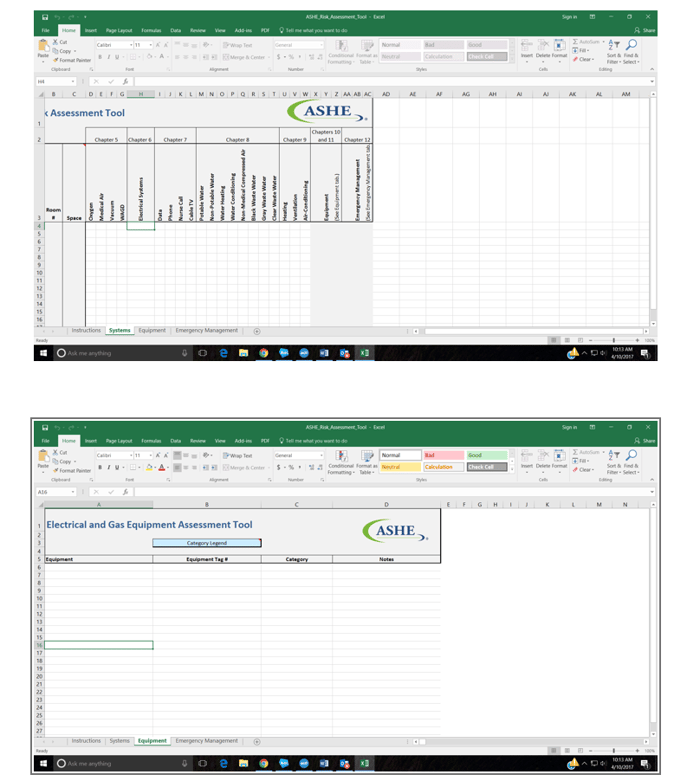Click Paste icon in the lower Excel window

click(x=43, y=459)
